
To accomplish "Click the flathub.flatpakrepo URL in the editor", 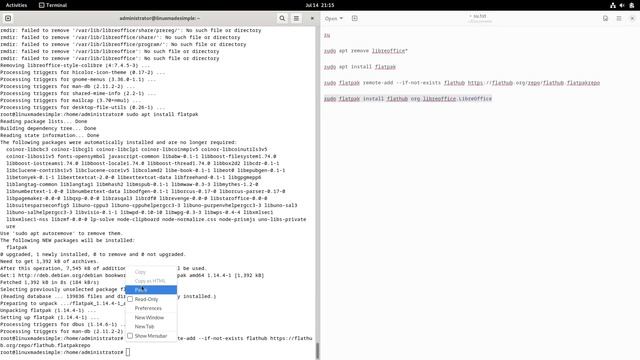I will [533, 83].
